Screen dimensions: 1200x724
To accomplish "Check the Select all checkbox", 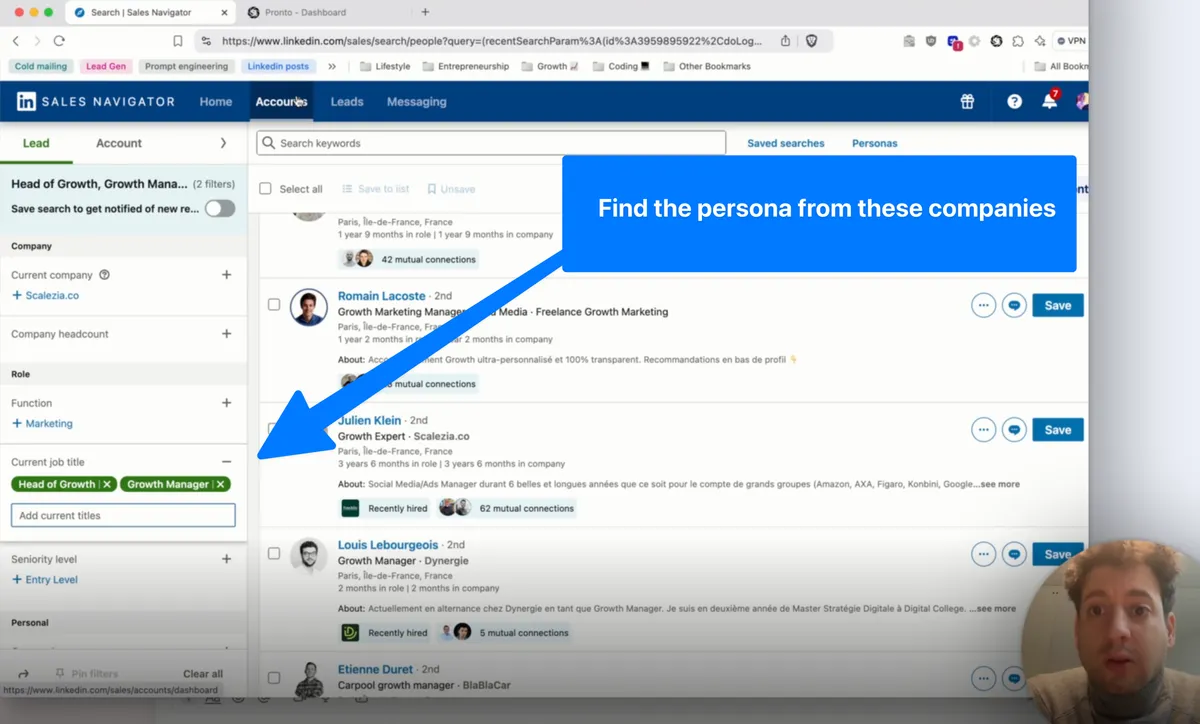I will [x=265, y=189].
